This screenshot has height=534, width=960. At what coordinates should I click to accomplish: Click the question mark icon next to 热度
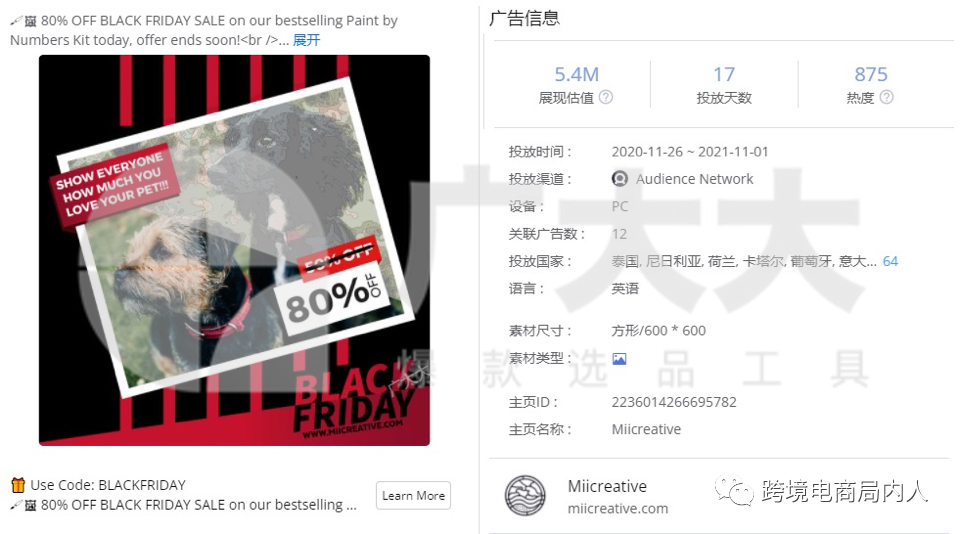point(887,97)
